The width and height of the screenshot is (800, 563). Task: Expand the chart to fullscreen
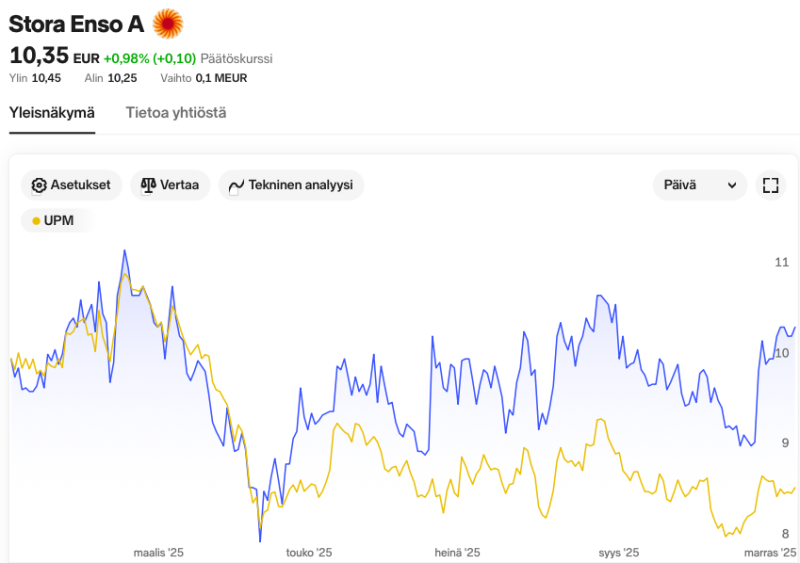pos(770,185)
